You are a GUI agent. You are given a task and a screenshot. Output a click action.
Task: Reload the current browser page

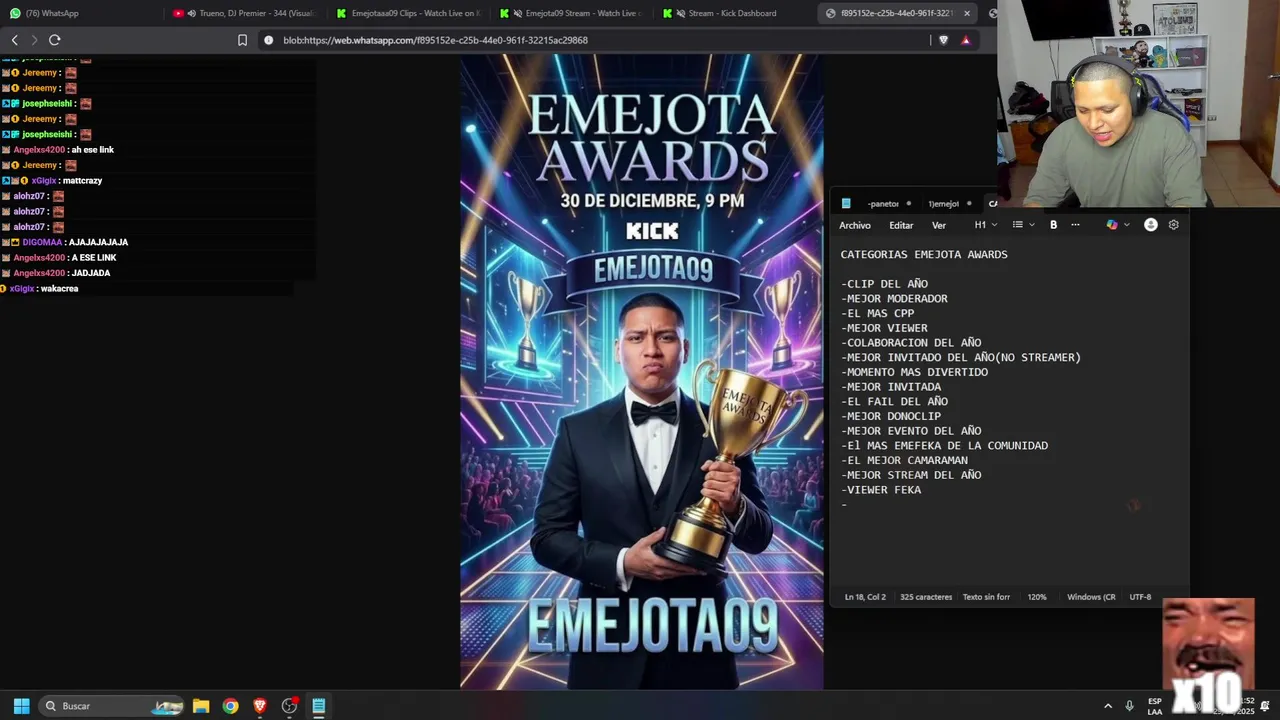coord(54,40)
